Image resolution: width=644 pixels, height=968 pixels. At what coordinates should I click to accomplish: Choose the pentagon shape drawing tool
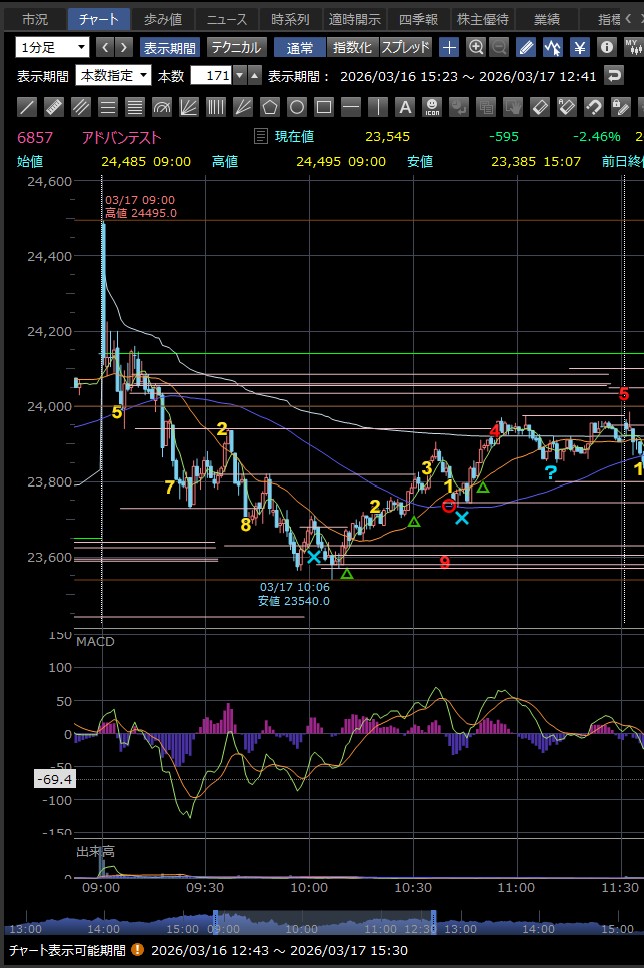[270, 107]
